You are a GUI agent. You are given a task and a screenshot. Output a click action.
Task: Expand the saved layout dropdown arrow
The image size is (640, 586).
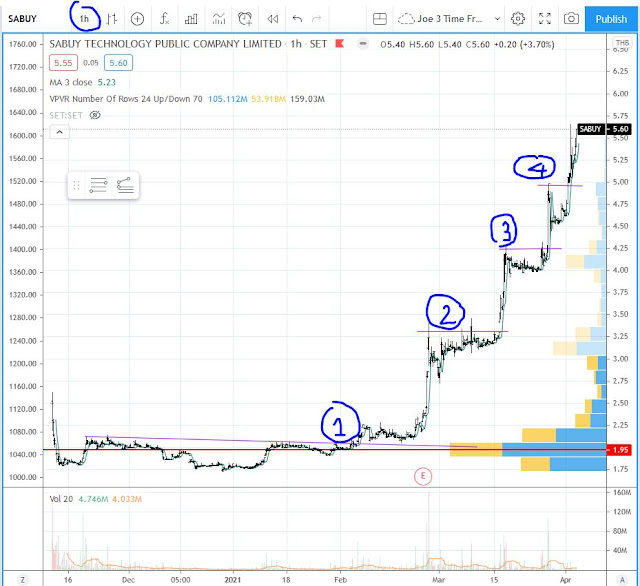(x=497, y=19)
